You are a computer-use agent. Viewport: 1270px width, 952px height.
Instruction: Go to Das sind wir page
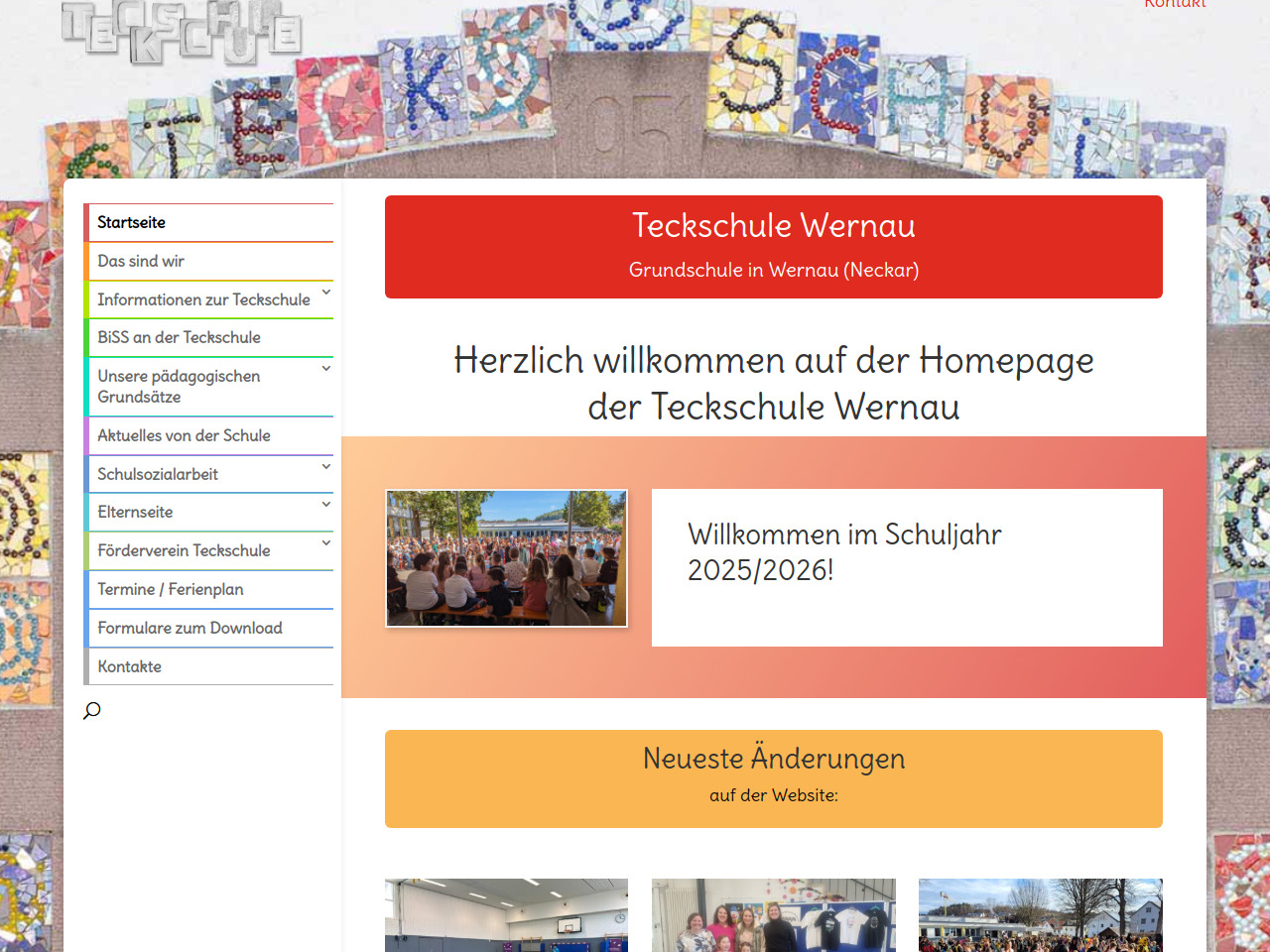coord(141,262)
